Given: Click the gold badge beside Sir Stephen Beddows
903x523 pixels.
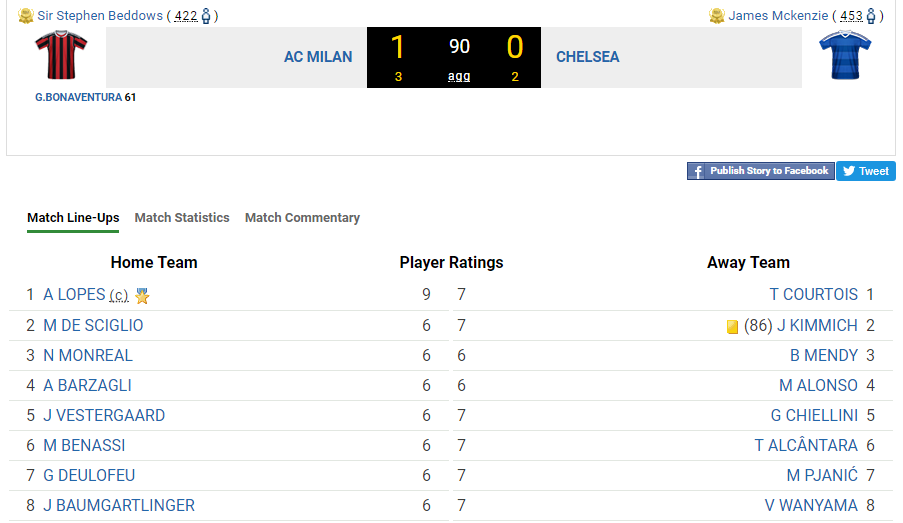Looking at the screenshot, I should point(26,16).
